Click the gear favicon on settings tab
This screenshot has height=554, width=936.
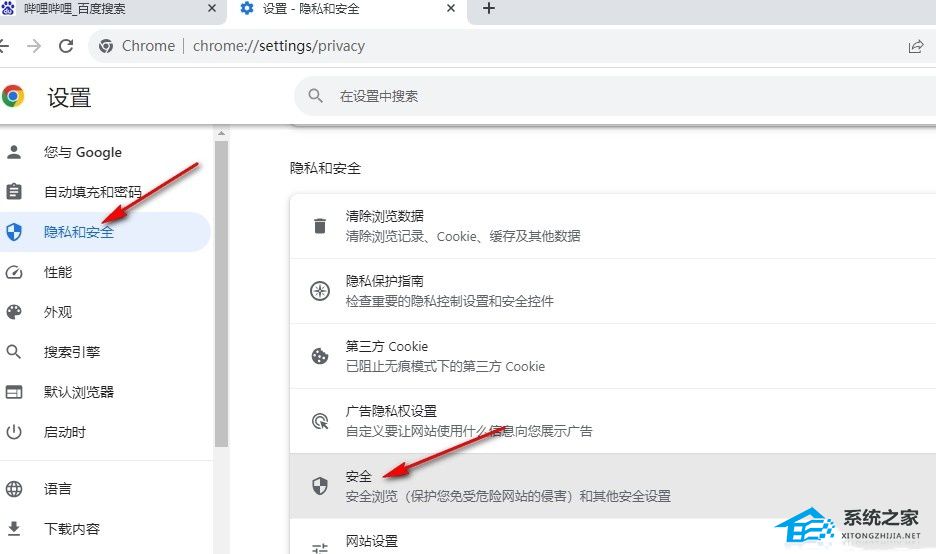click(x=247, y=8)
